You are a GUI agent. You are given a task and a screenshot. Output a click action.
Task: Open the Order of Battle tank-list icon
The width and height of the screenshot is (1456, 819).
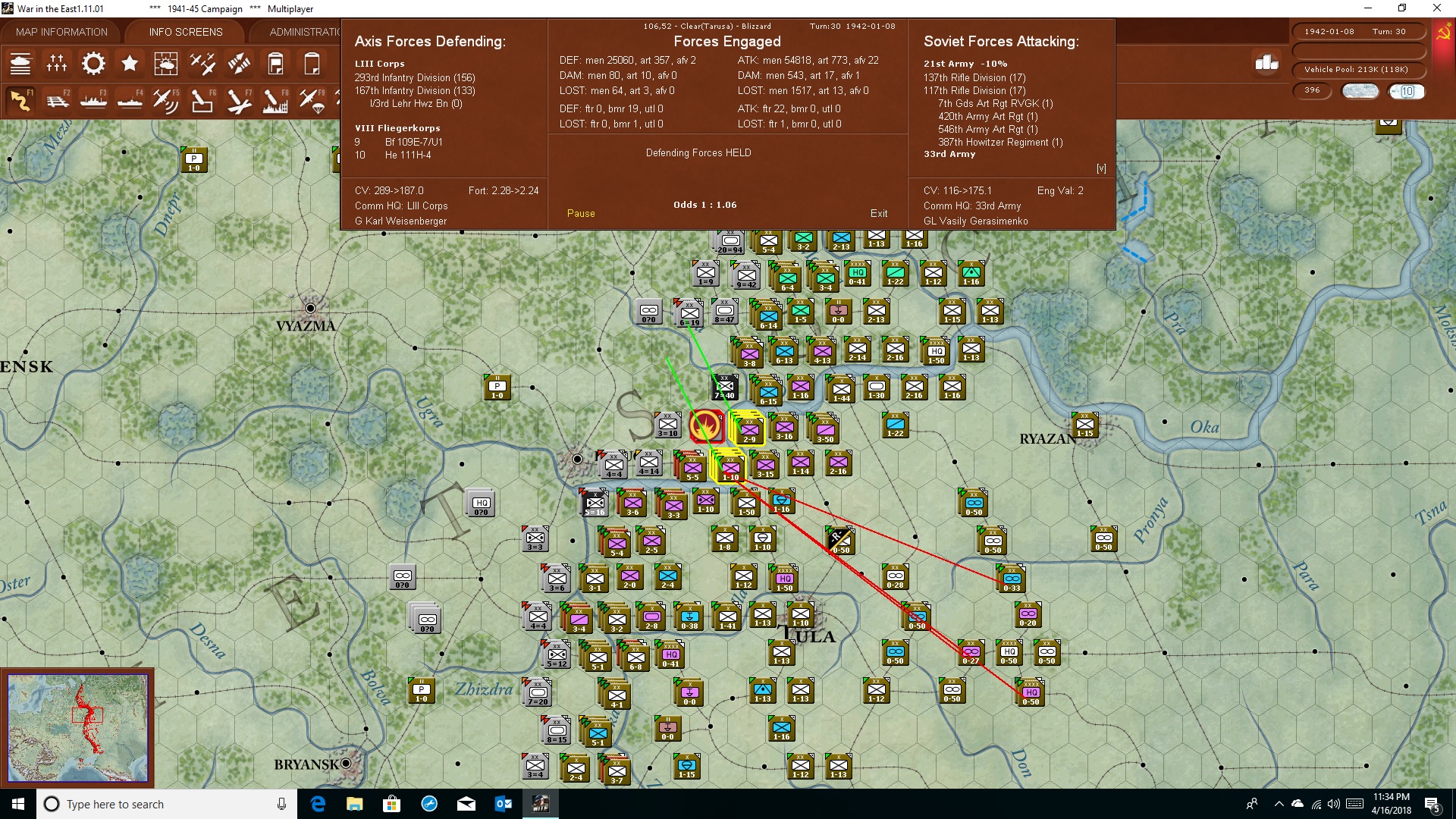coord(20,64)
